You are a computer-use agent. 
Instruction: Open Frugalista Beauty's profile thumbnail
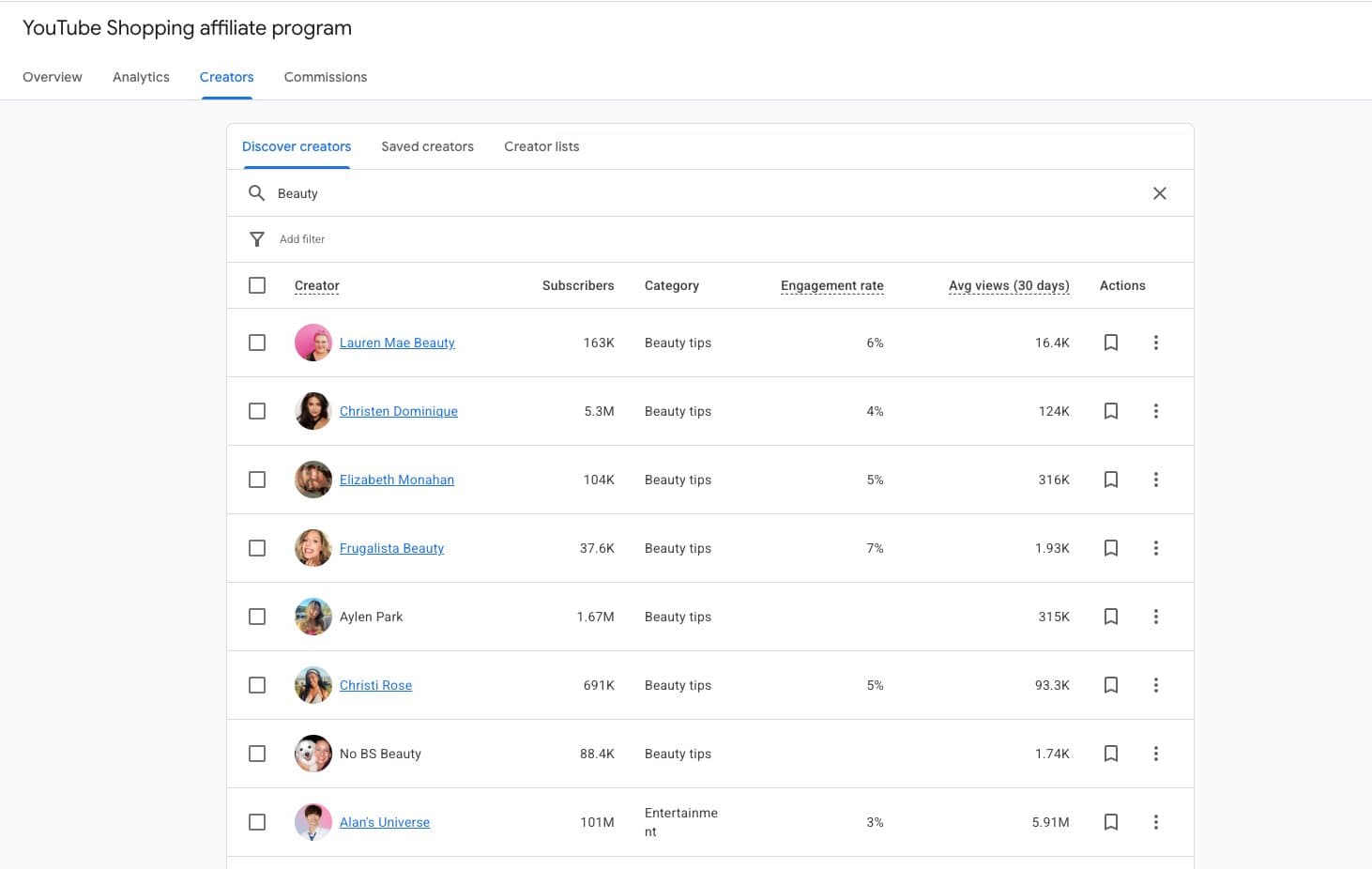pyautogui.click(x=313, y=548)
